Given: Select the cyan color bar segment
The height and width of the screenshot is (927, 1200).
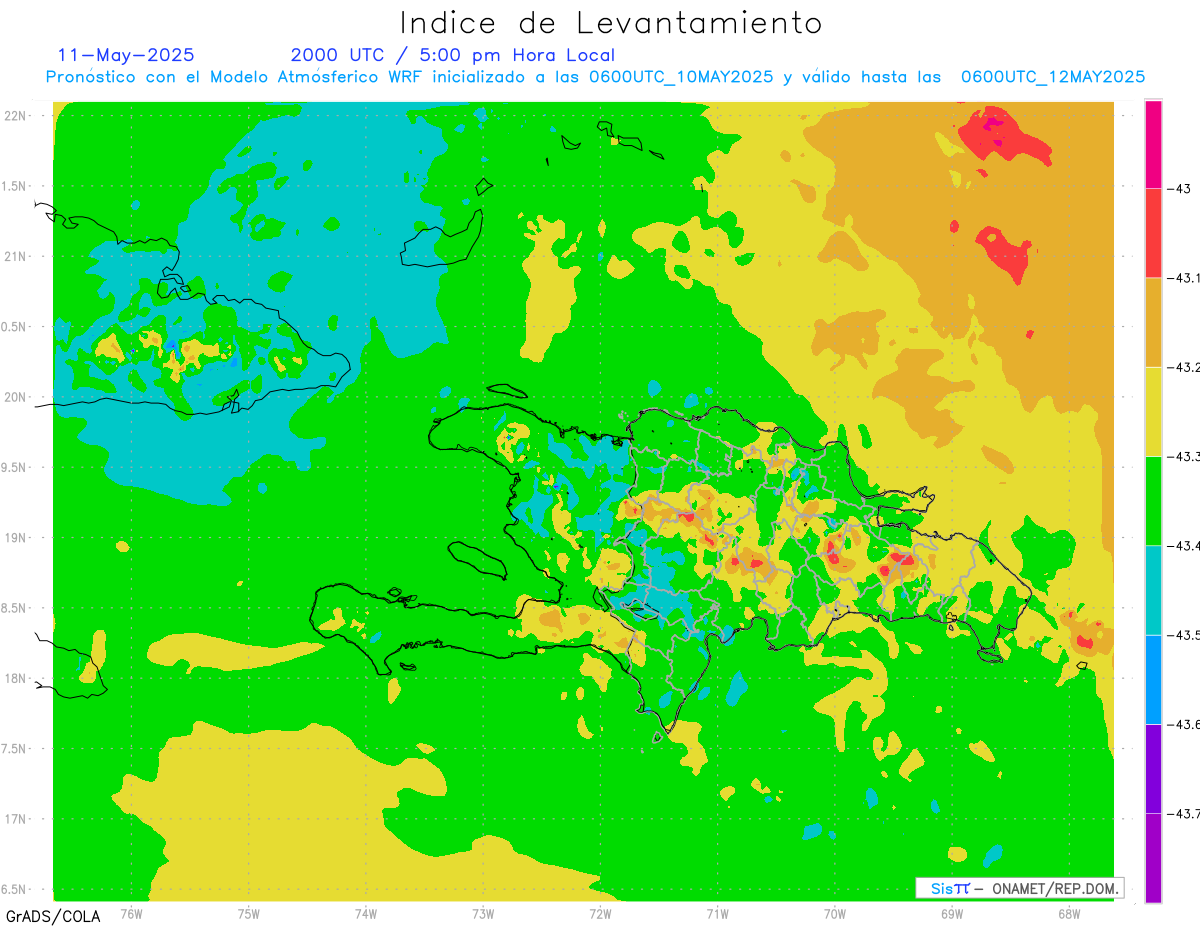Looking at the screenshot, I should pyautogui.click(x=1153, y=589).
